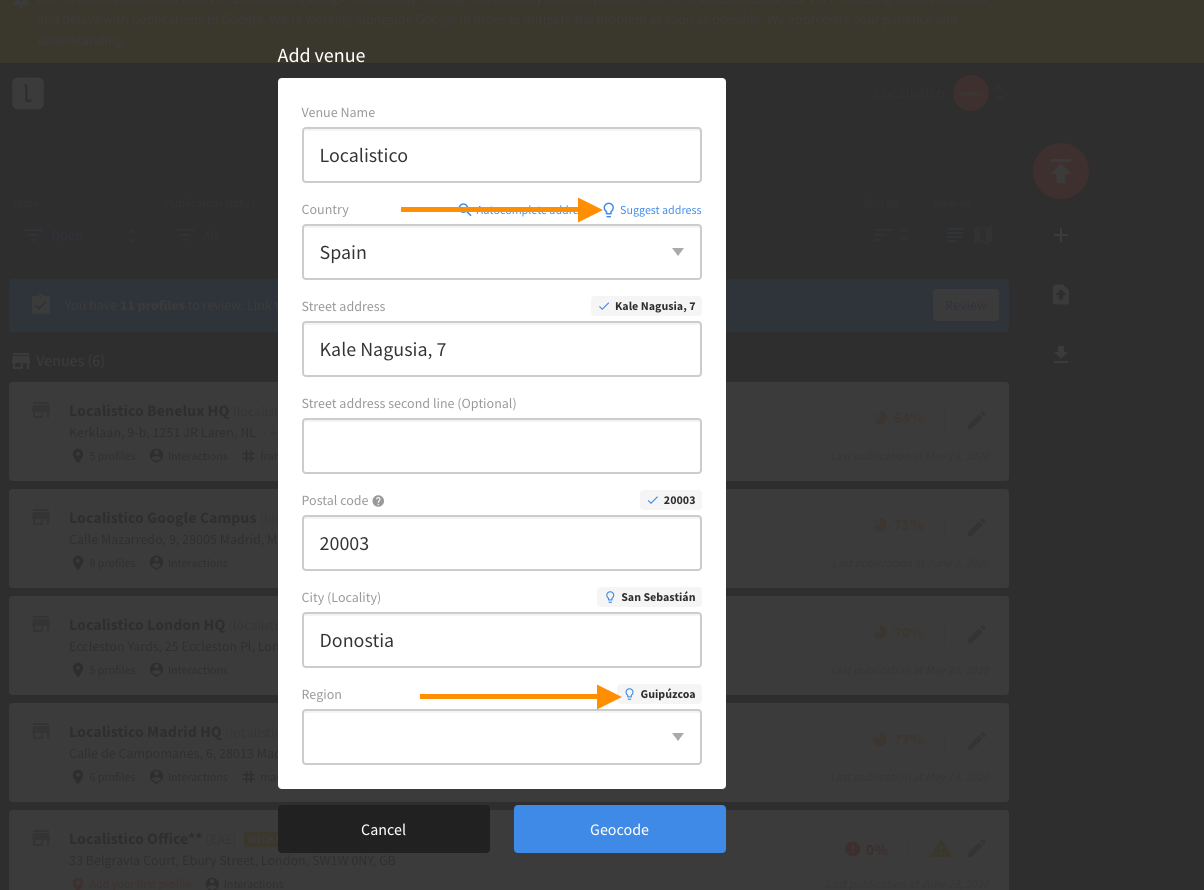Click Interactions under Localistico Google Campus
1204x890 pixels.
189,563
